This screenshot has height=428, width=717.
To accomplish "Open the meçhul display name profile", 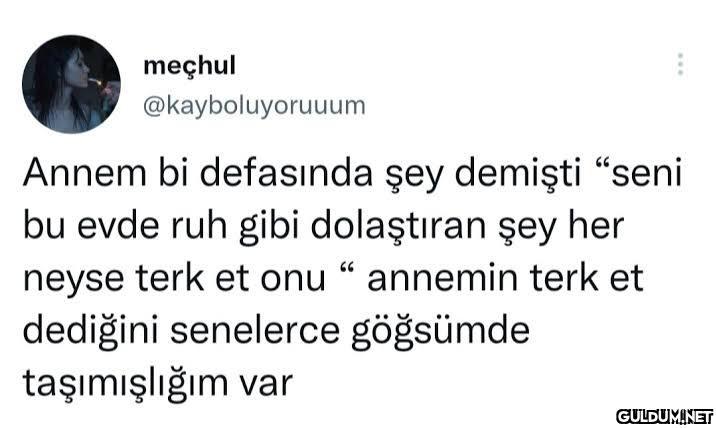I will pos(189,66).
